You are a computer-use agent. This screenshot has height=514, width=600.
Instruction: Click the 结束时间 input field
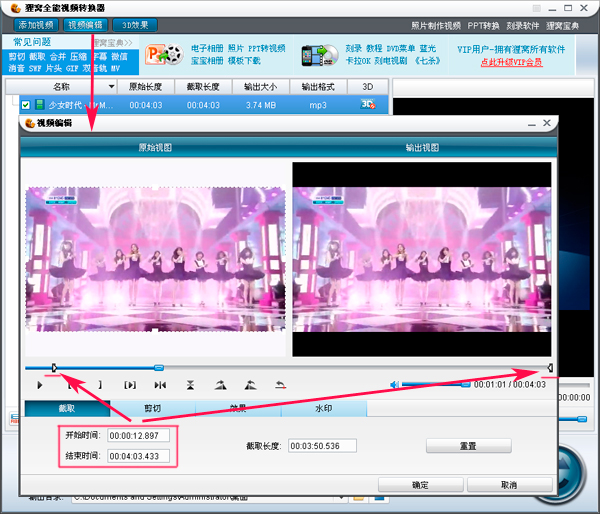tap(138, 456)
